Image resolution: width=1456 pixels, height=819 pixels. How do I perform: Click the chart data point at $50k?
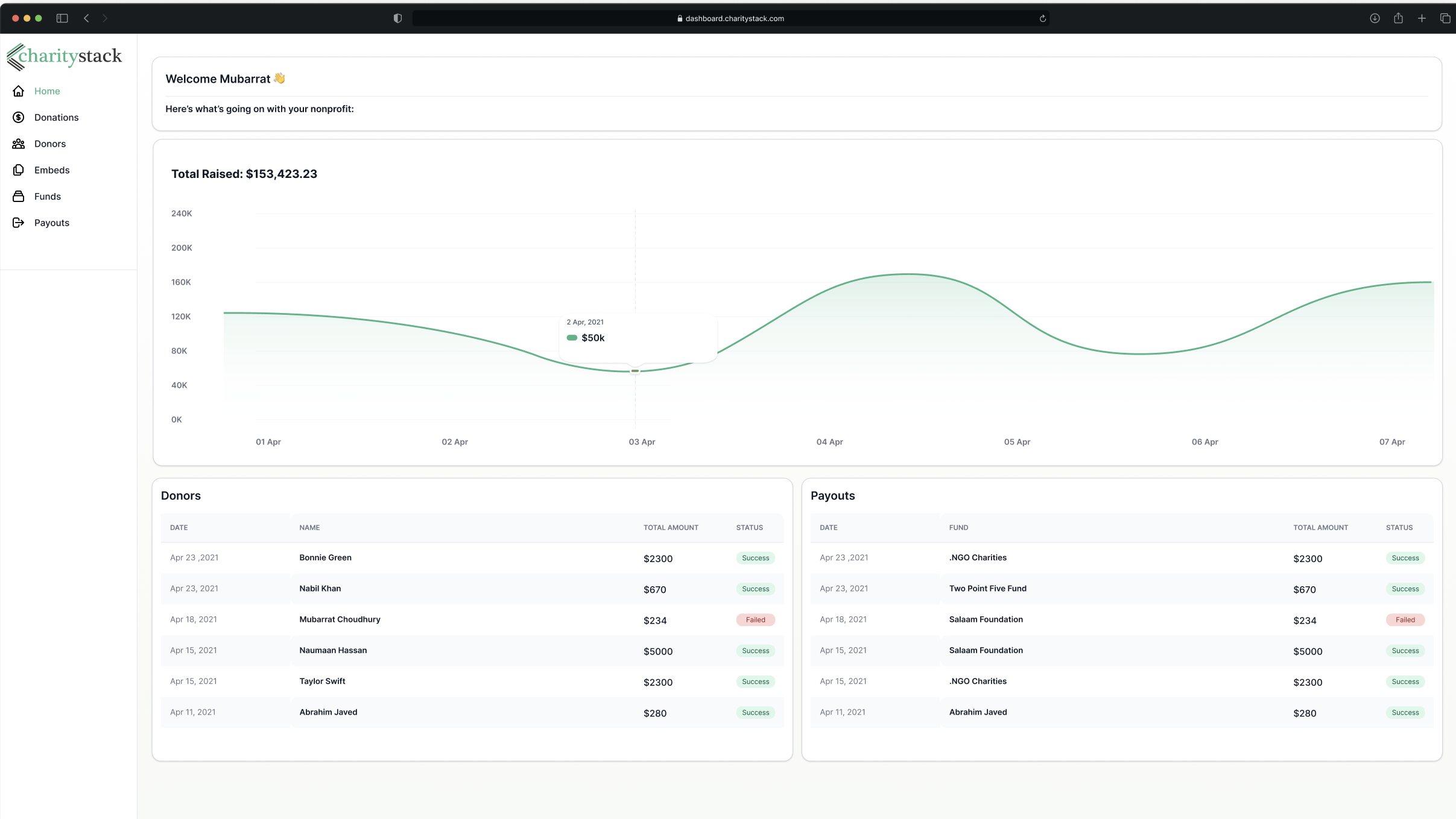tap(635, 371)
